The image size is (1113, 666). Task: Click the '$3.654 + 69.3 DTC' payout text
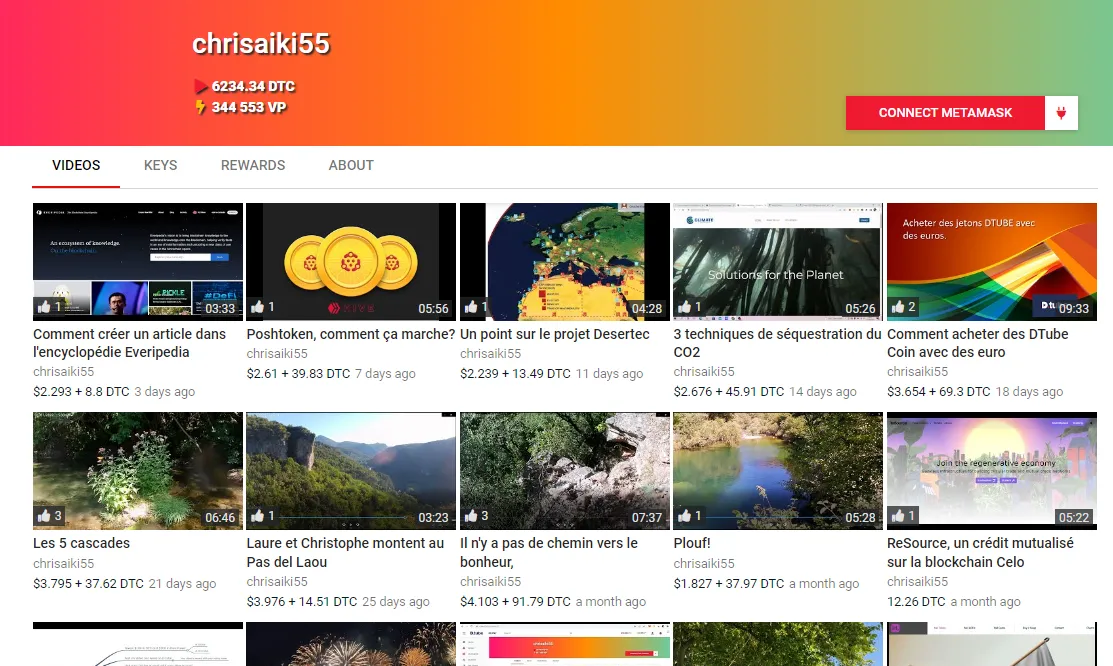point(938,391)
